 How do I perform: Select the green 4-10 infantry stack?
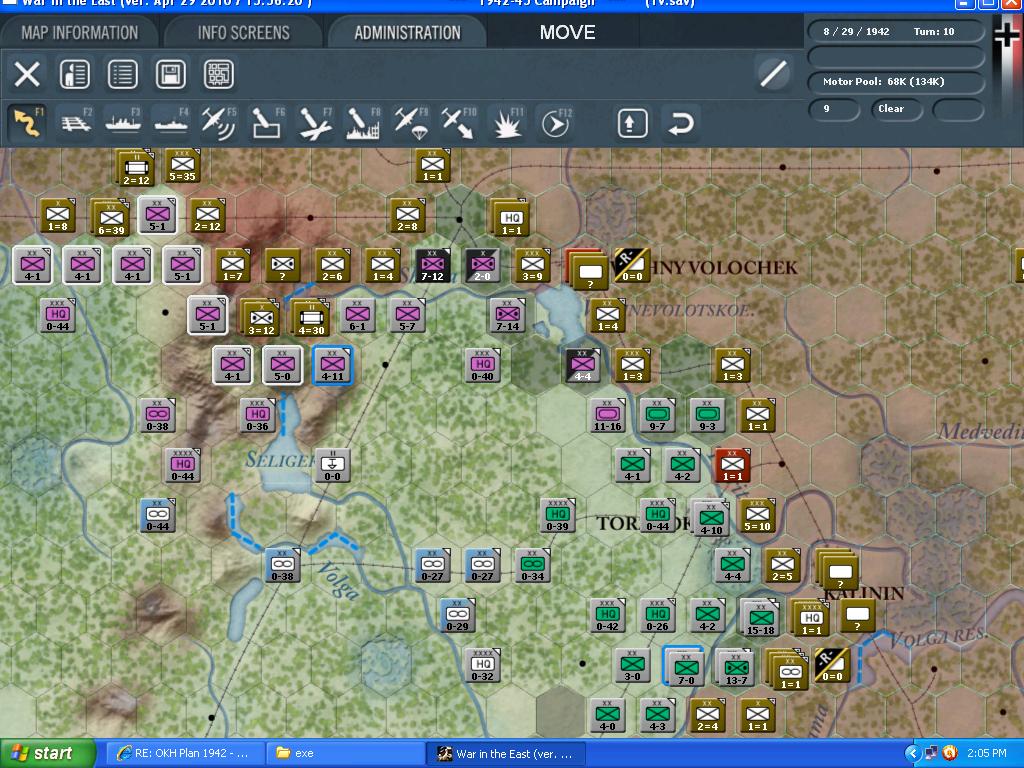click(710, 518)
